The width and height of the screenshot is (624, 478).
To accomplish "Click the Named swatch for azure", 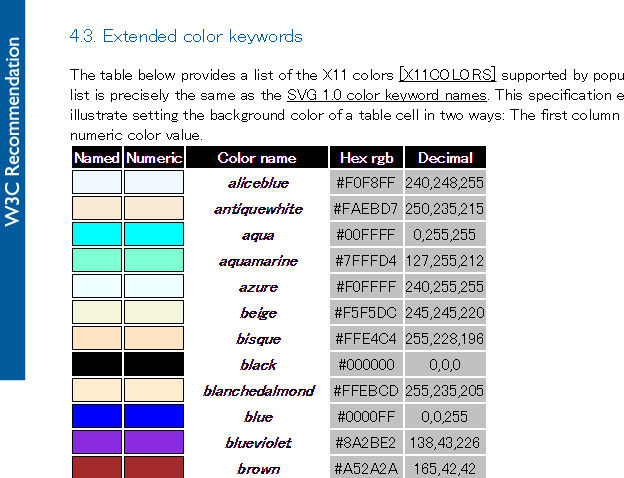I will pyautogui.click(x=97, y=286).
